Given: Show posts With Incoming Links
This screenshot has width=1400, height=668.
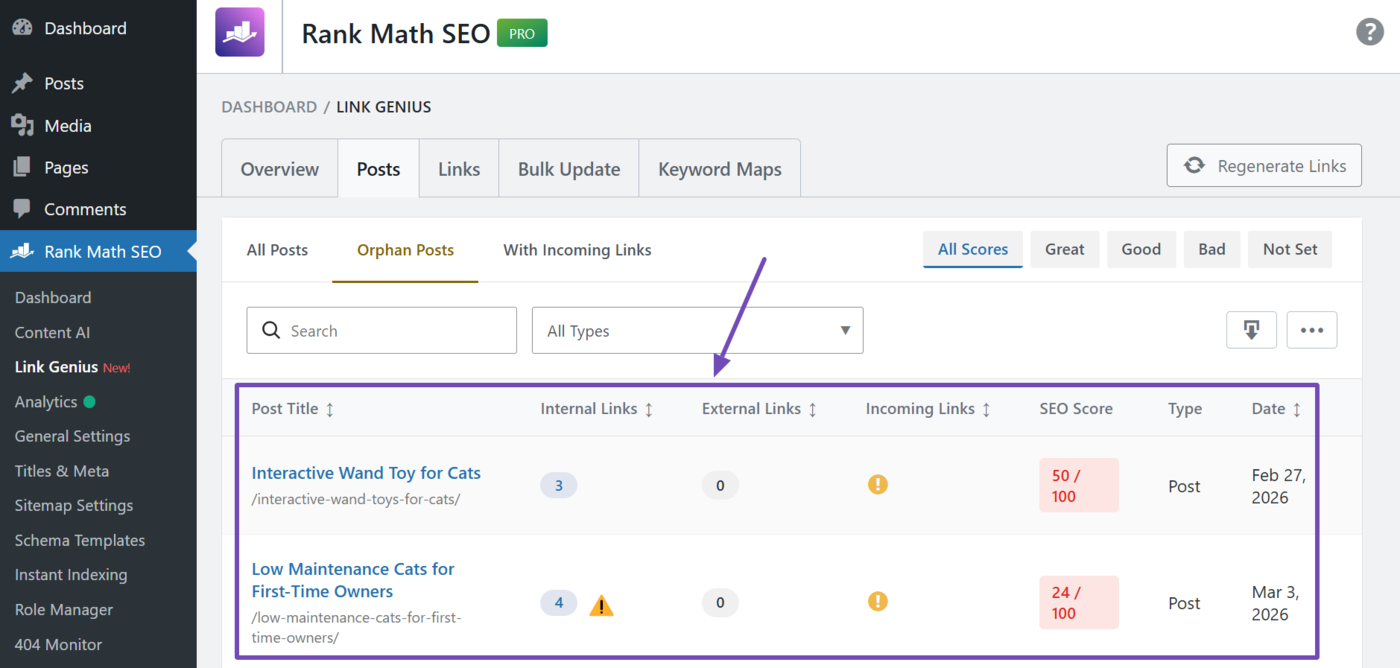Looking at the screenshot, I should point(577,250).
